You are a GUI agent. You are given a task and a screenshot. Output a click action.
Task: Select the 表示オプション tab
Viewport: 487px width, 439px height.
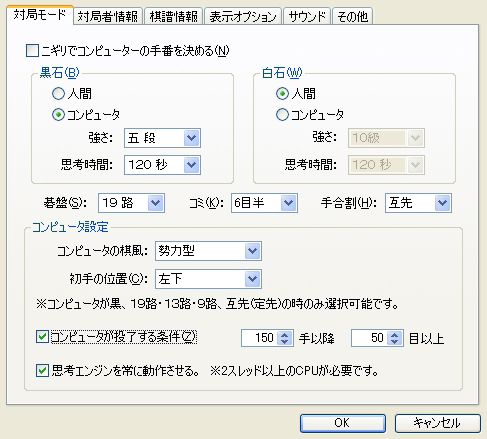243,16
